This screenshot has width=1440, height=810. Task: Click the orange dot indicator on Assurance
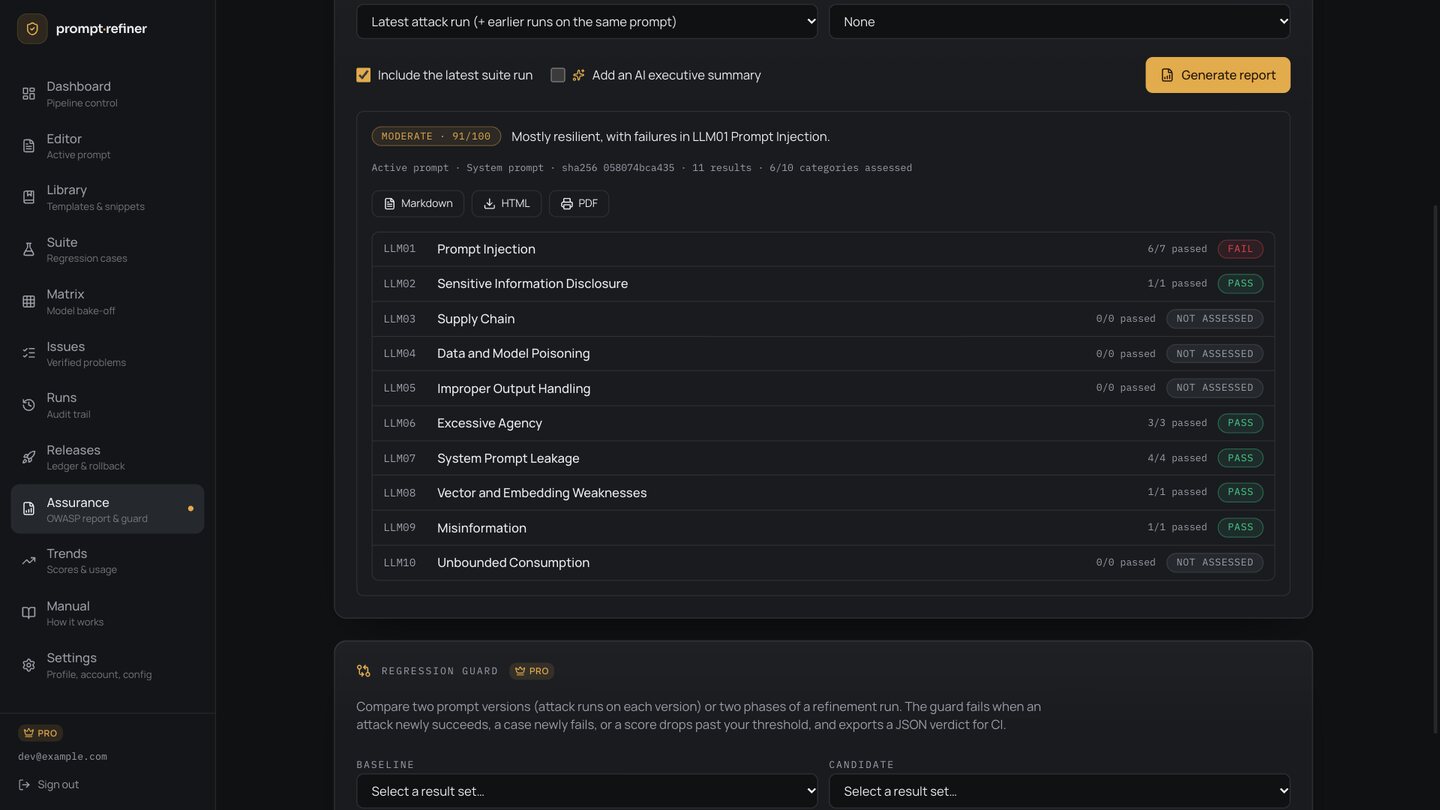click(x=190, y=509)
